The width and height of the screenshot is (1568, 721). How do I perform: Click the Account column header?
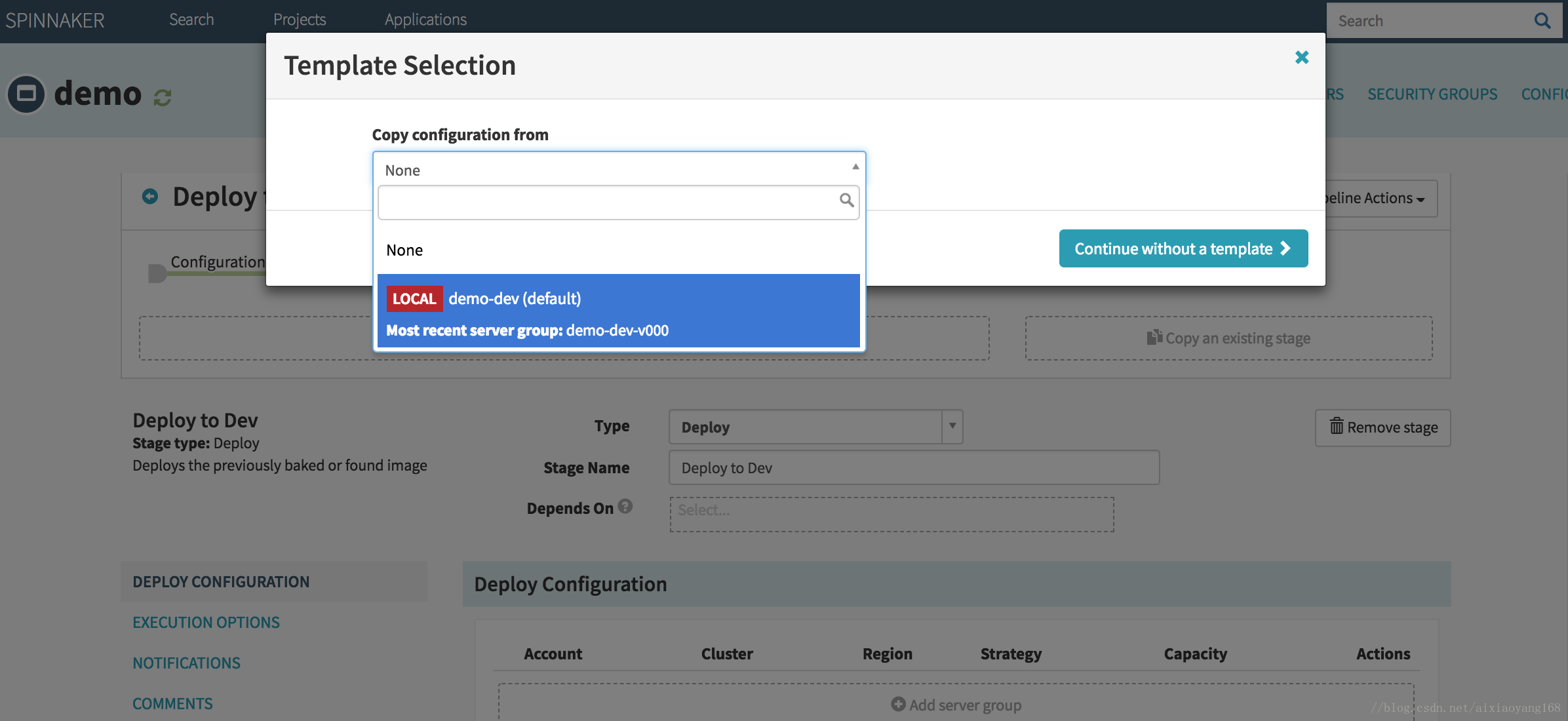(x=553, y=653)
